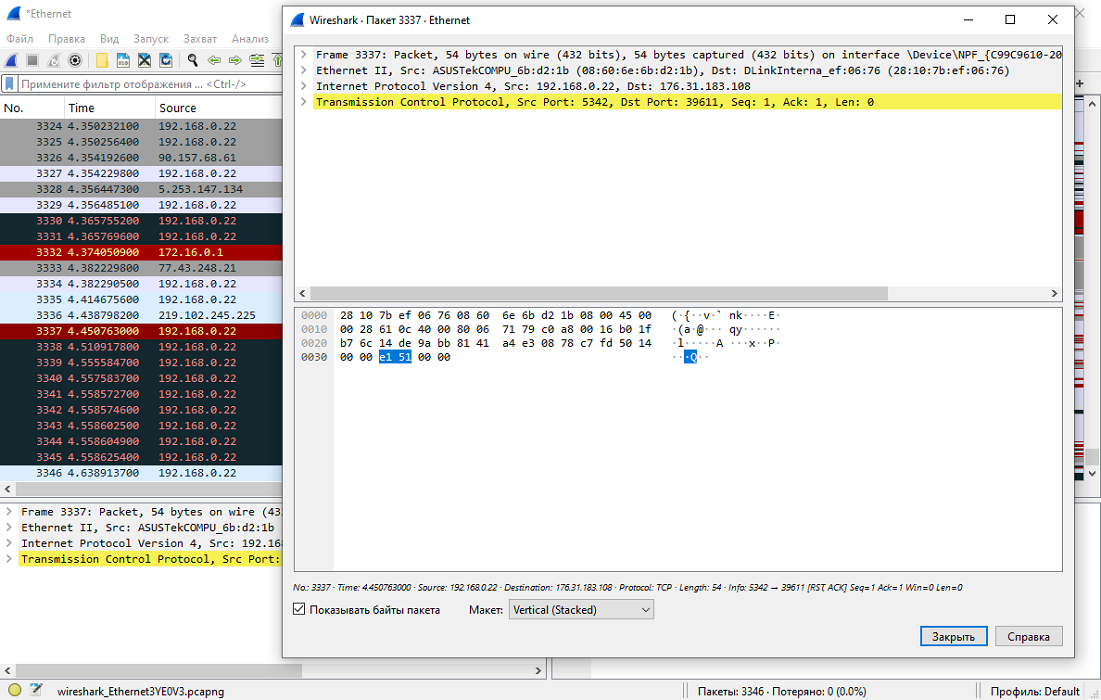
Task: Select packet 3336 from 219.102.245.225
Action: 140,315
